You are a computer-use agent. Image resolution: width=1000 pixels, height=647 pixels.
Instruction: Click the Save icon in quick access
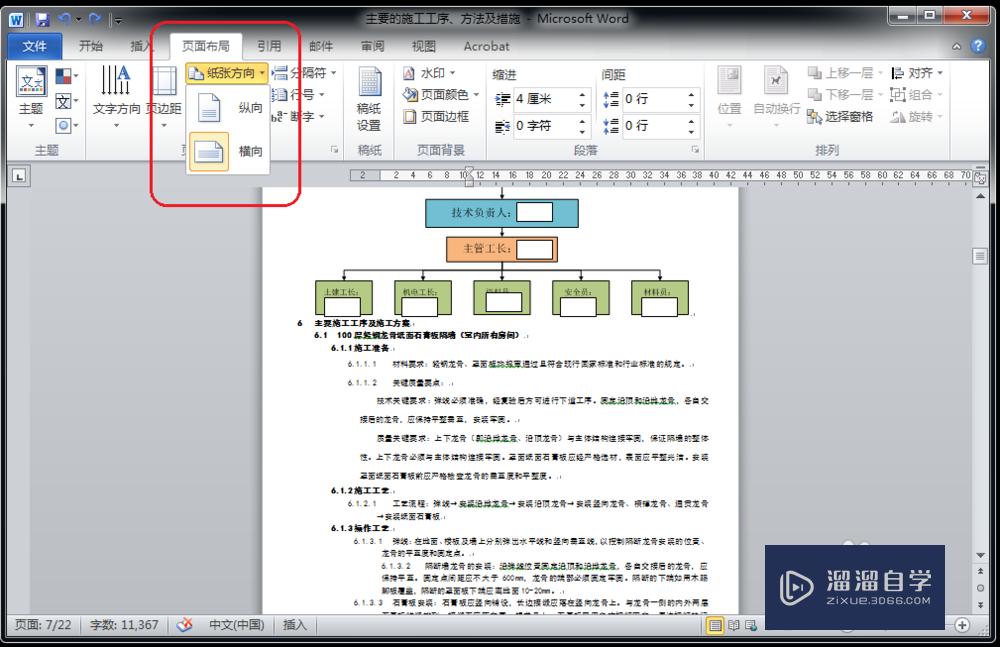pos(42,20)
